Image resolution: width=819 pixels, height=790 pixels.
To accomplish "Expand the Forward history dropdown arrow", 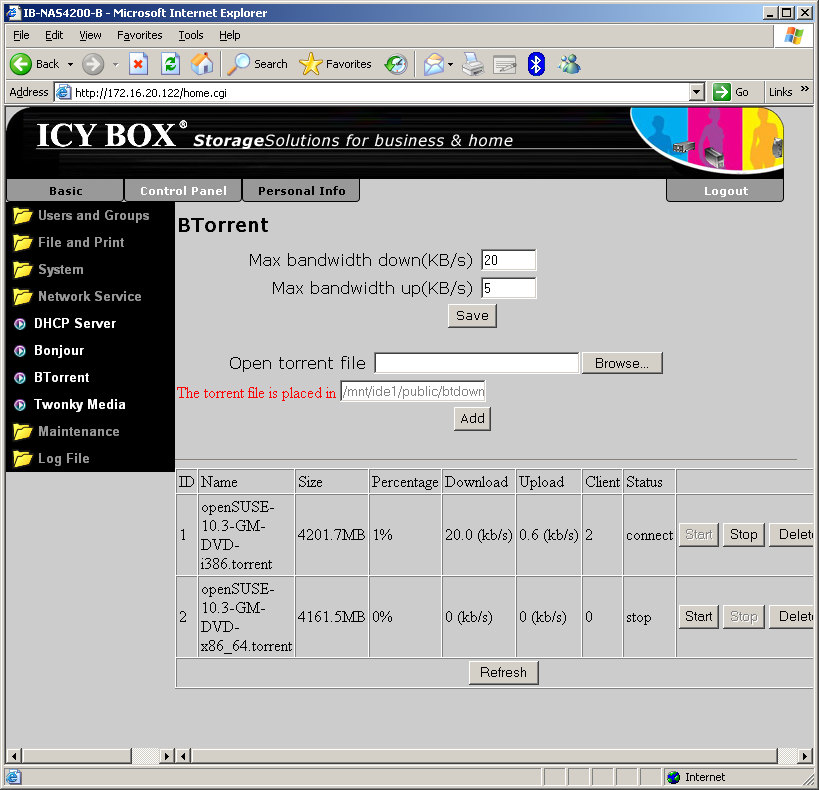I will (115, 65).
